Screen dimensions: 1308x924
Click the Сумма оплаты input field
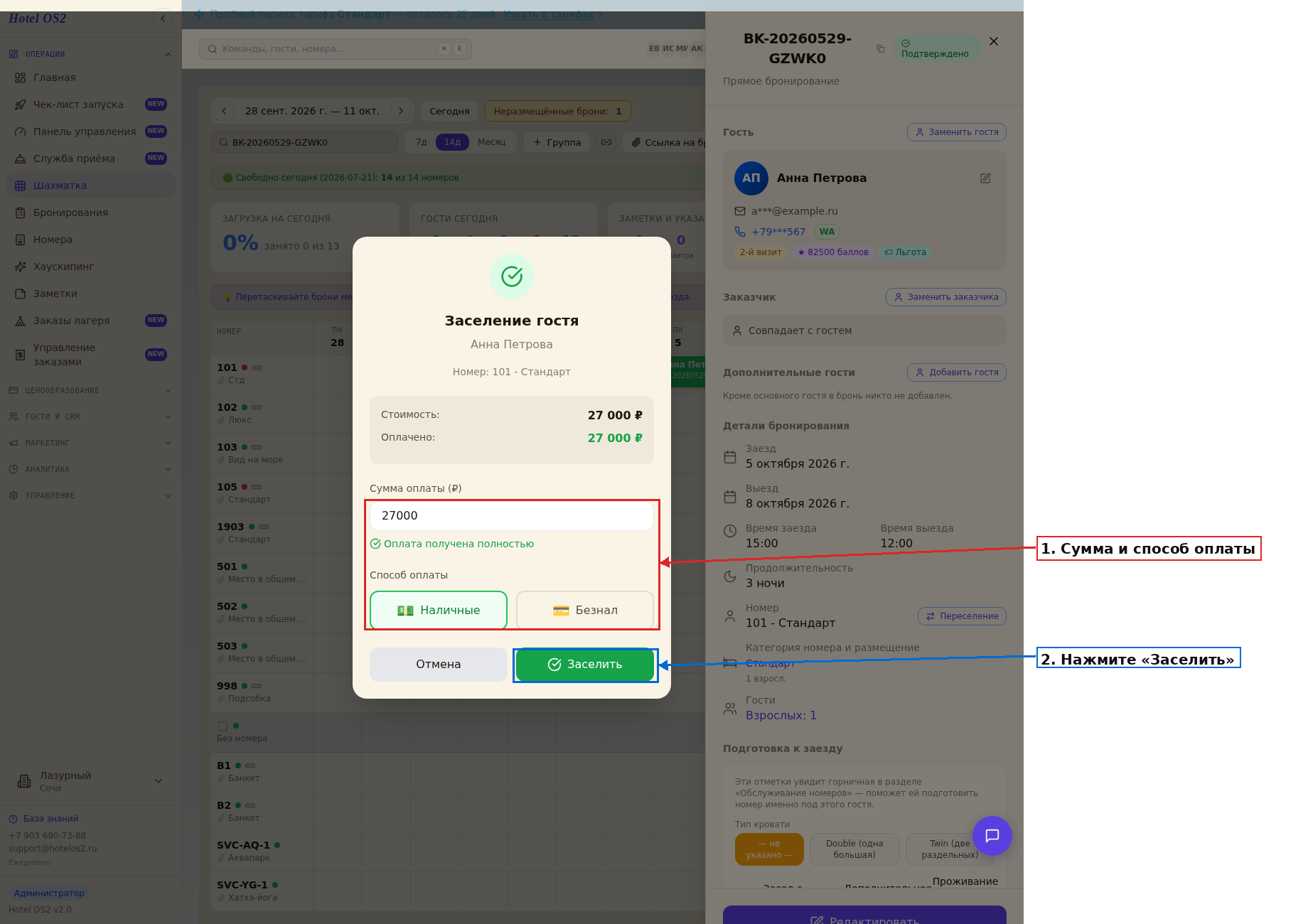tap(512, 516)
